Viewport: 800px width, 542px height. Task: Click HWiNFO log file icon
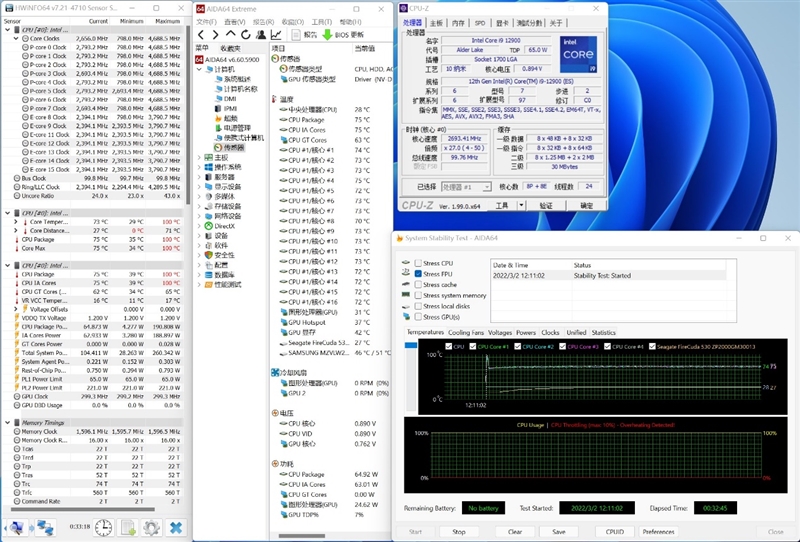(128, 528)
